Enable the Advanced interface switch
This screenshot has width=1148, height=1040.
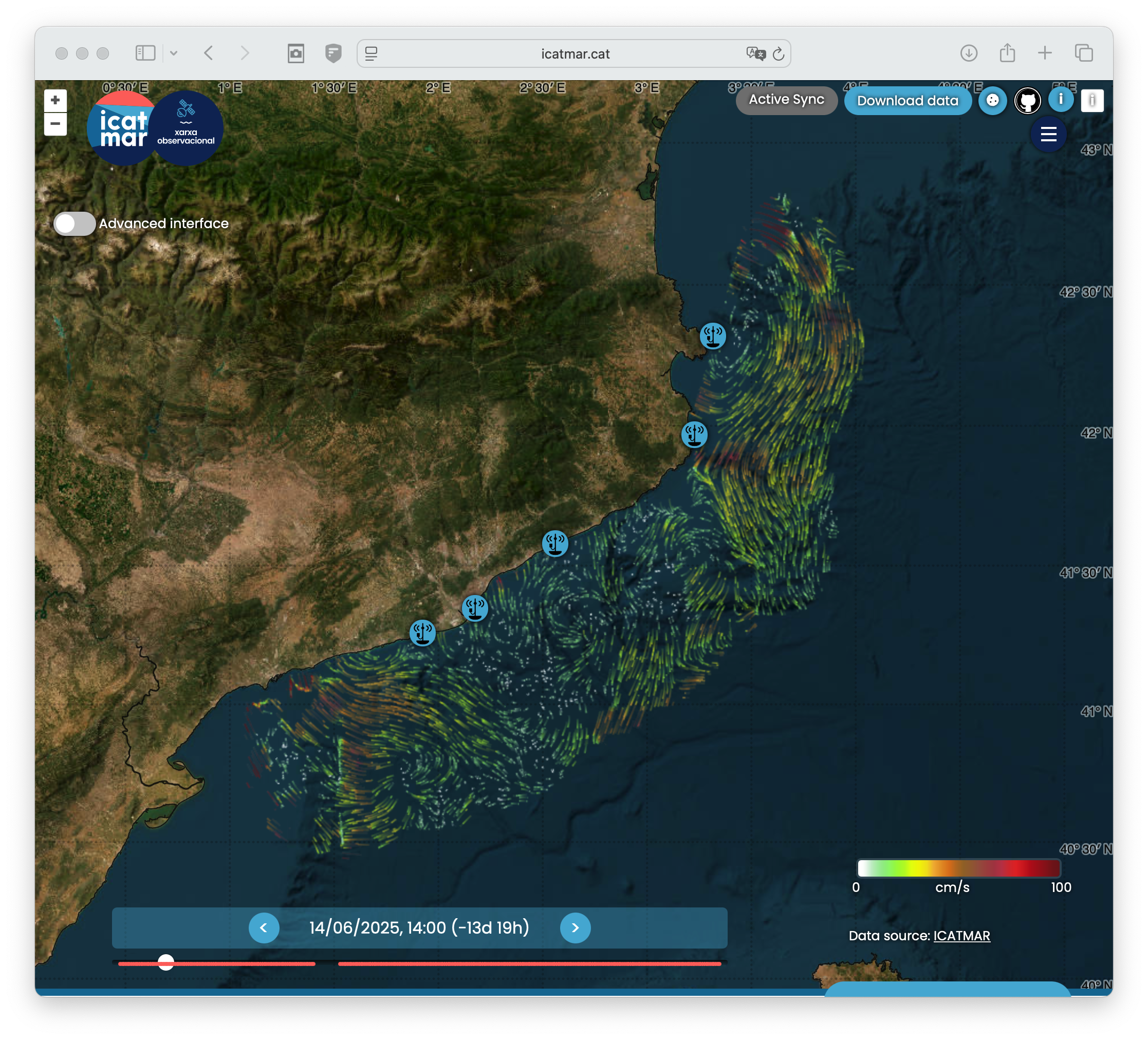(74, 224)
